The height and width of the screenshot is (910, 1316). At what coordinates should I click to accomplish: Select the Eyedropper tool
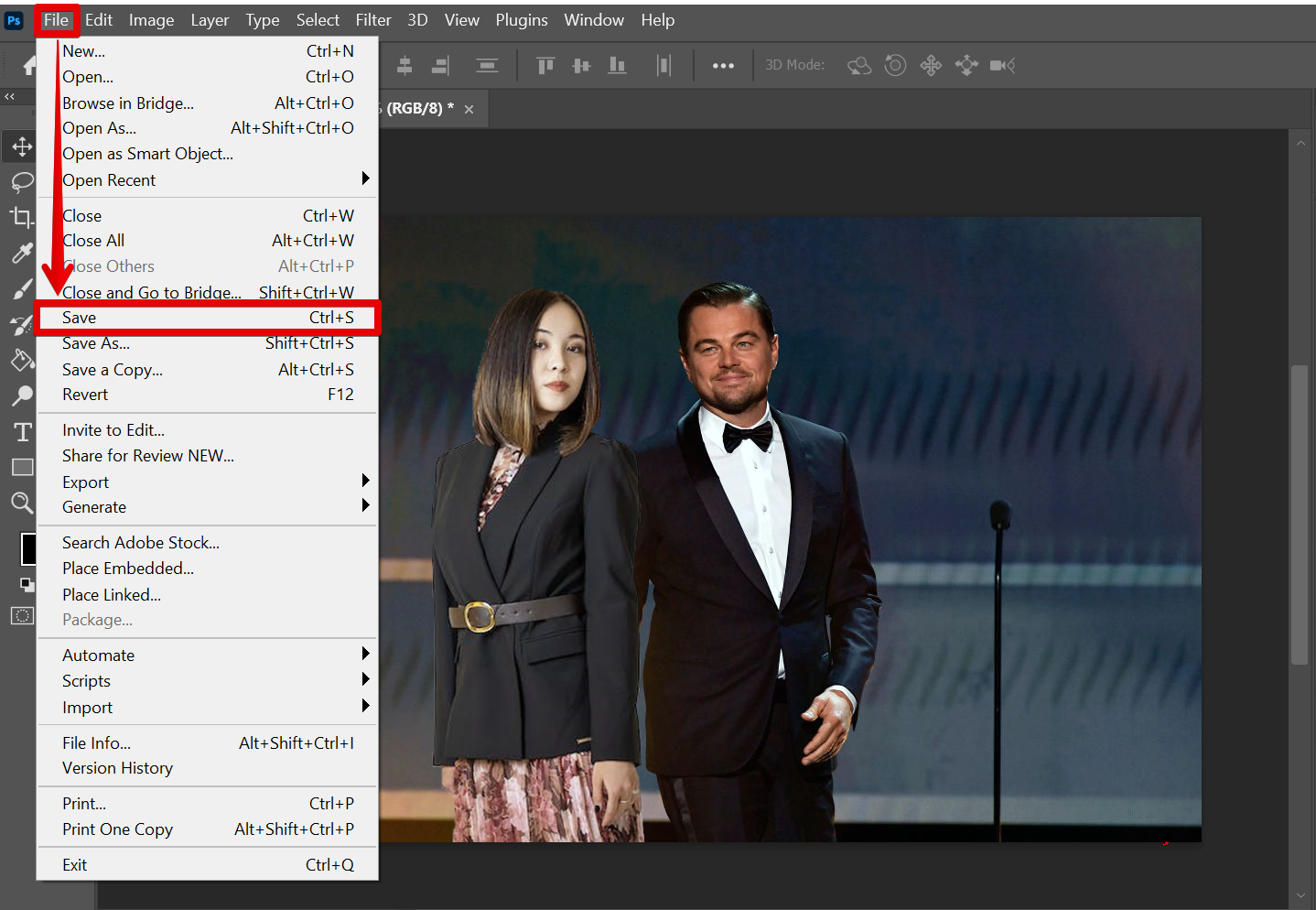[x=22, y=254]
